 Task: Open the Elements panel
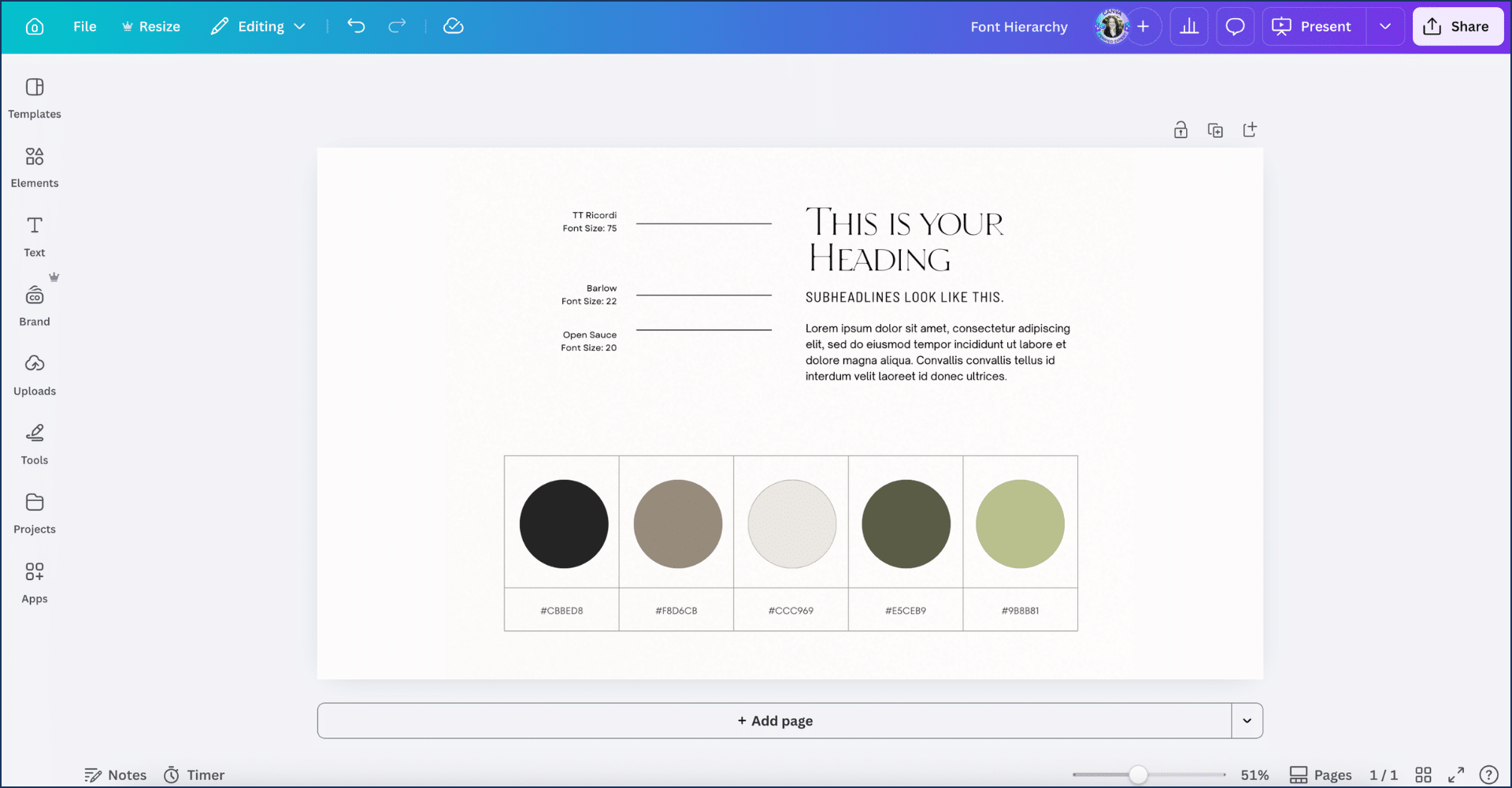(35, 167)
